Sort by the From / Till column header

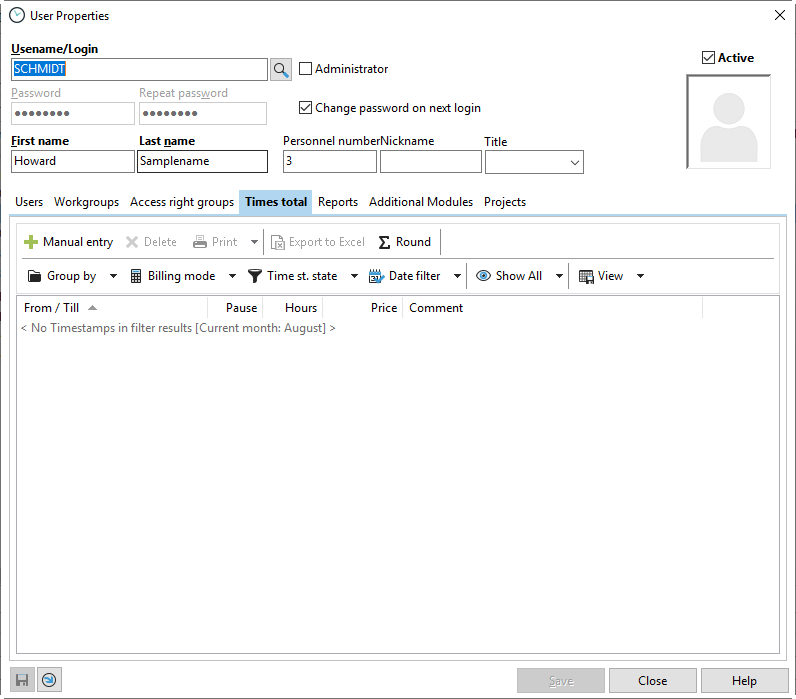(52, 308)
